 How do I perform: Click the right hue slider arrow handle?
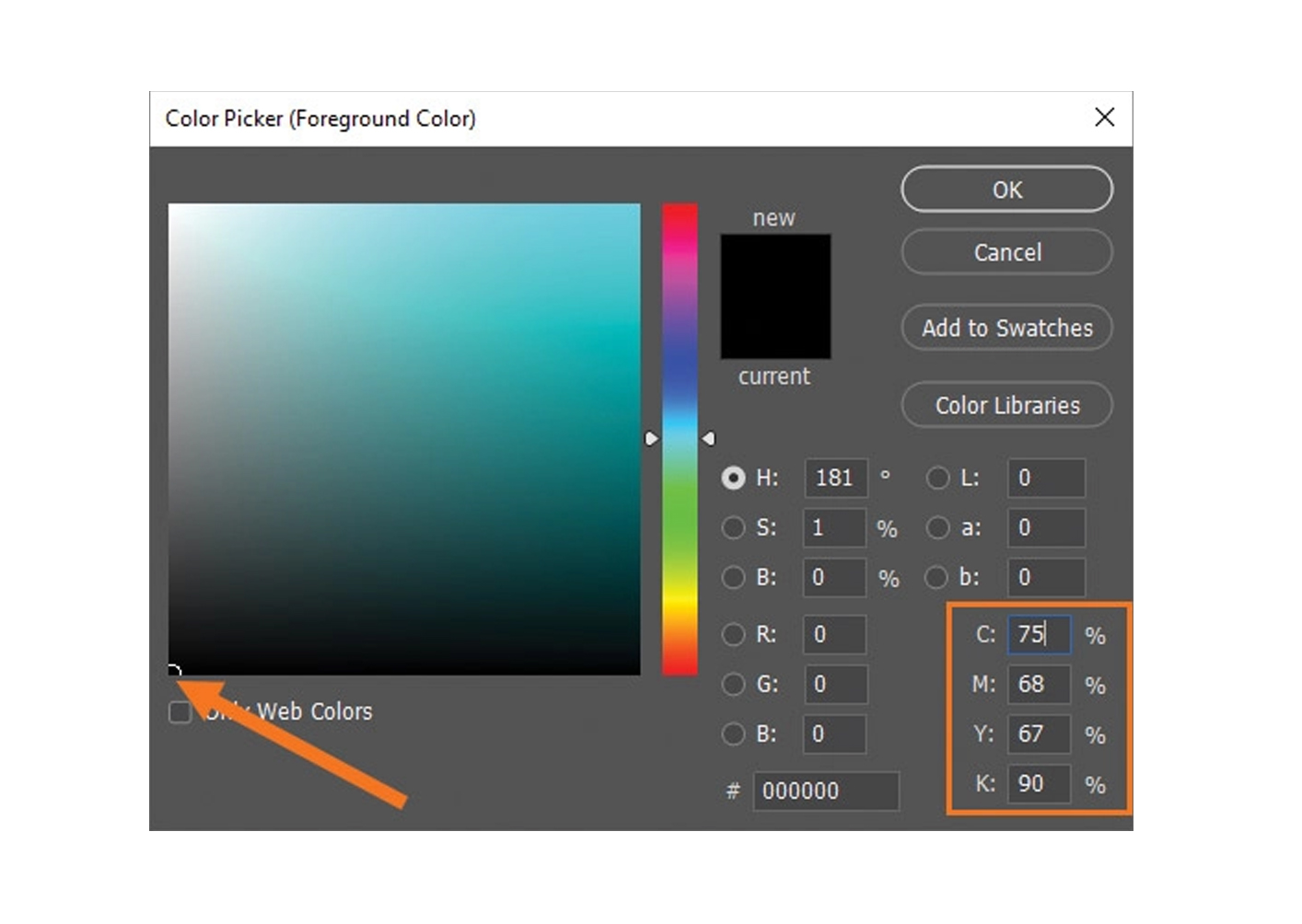(x=708, y=439)
